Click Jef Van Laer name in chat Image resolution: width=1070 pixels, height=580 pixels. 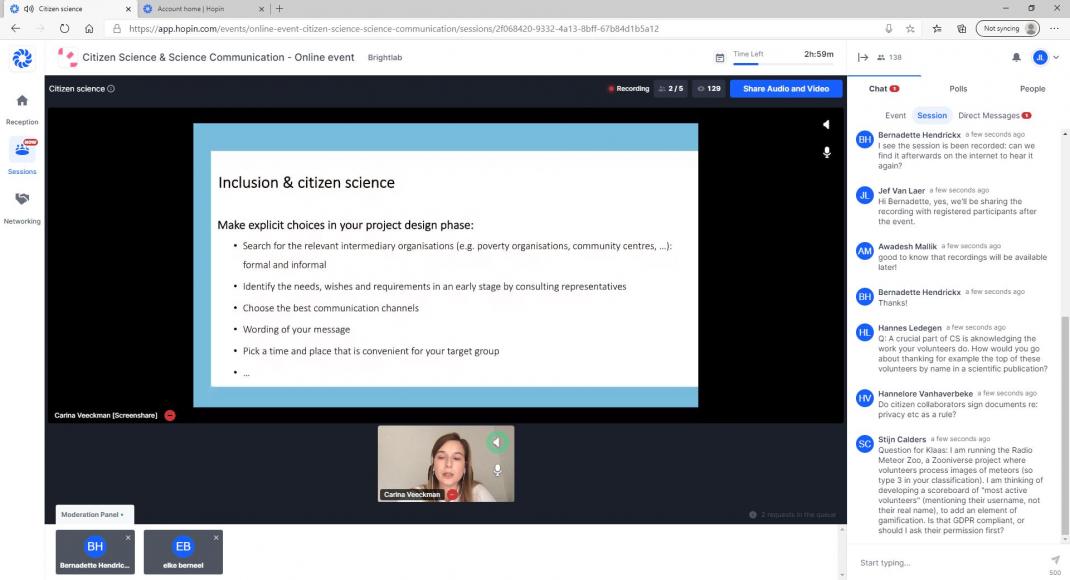click(x=901, y=191)
